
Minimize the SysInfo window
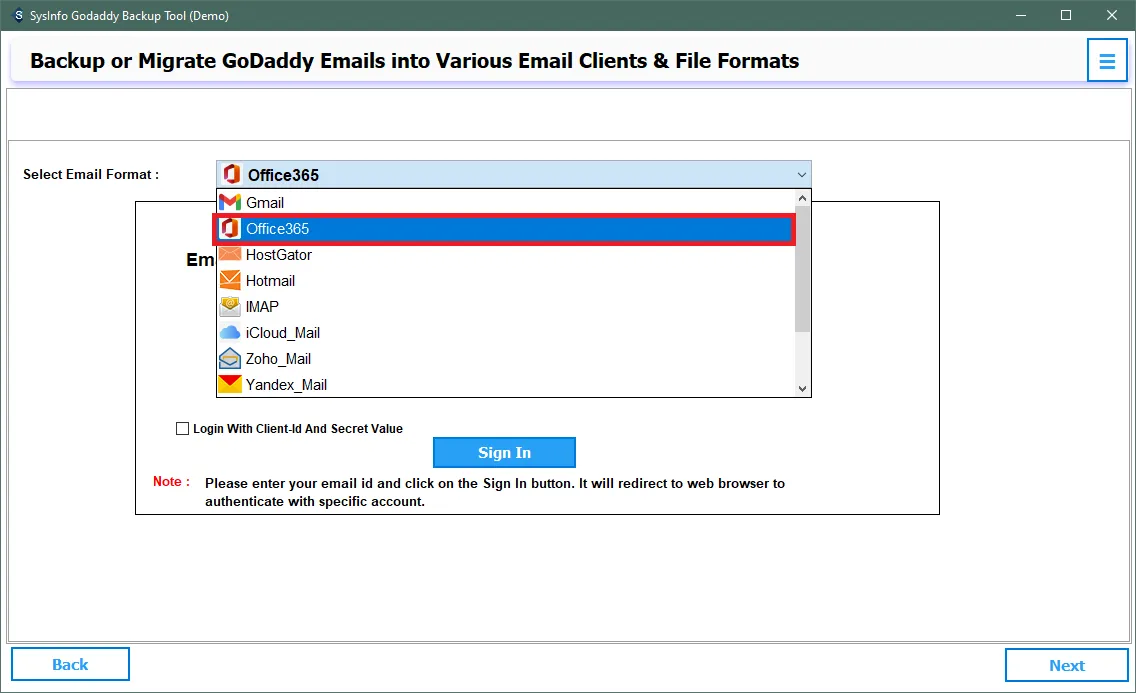tap(1020, 15)
